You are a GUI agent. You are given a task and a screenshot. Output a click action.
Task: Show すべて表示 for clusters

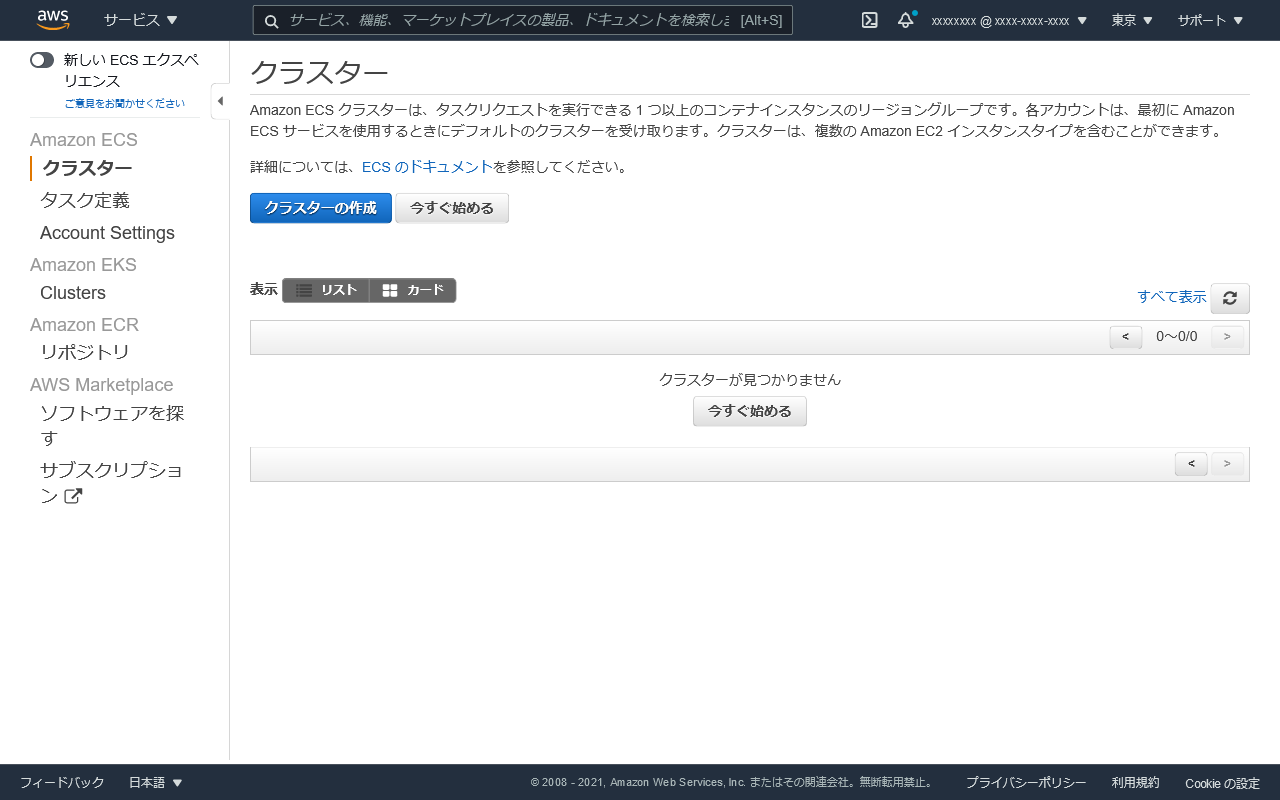click(1171, 297)
